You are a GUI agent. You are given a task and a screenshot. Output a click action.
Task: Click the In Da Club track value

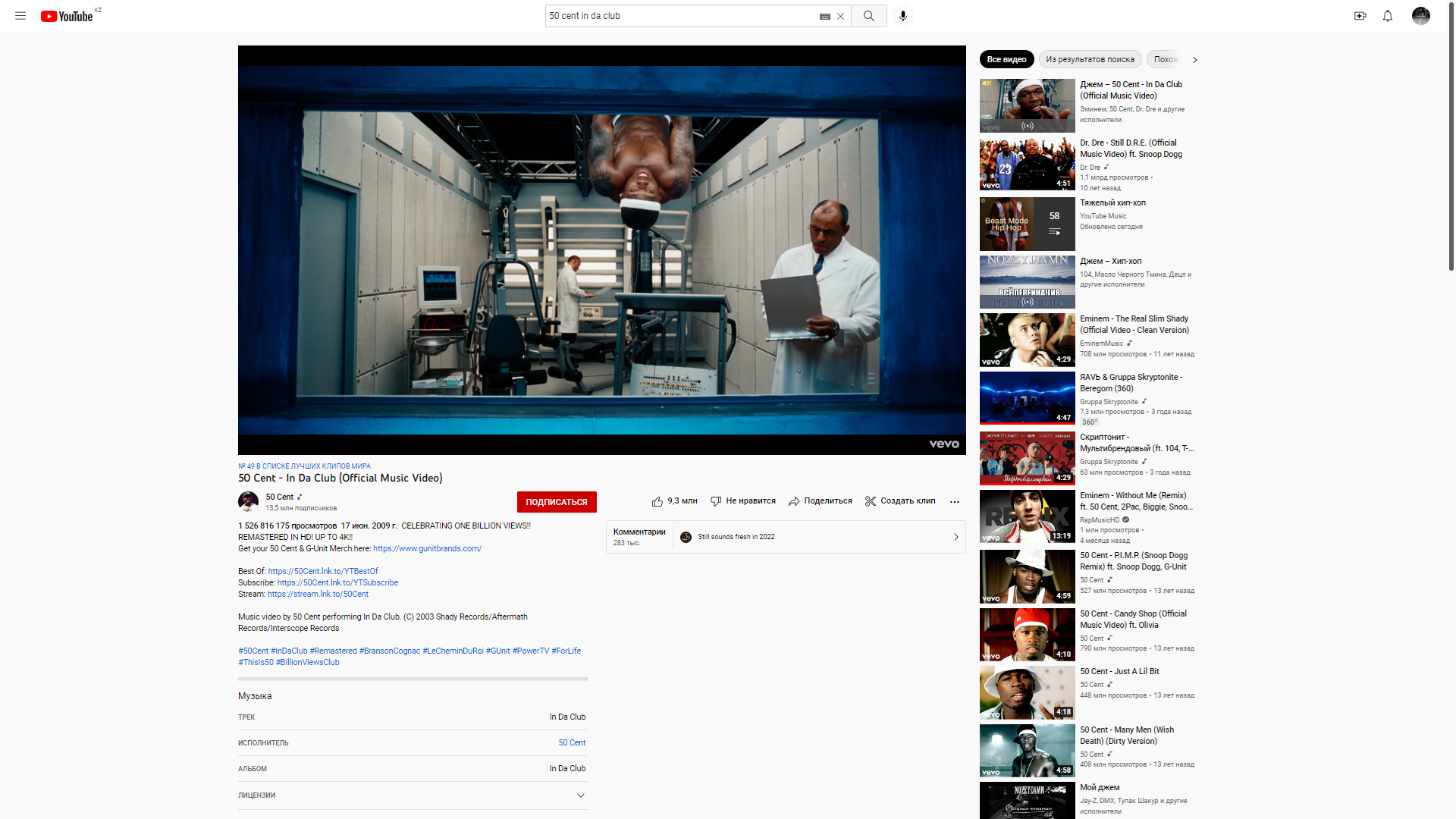(x=567, y=717)
